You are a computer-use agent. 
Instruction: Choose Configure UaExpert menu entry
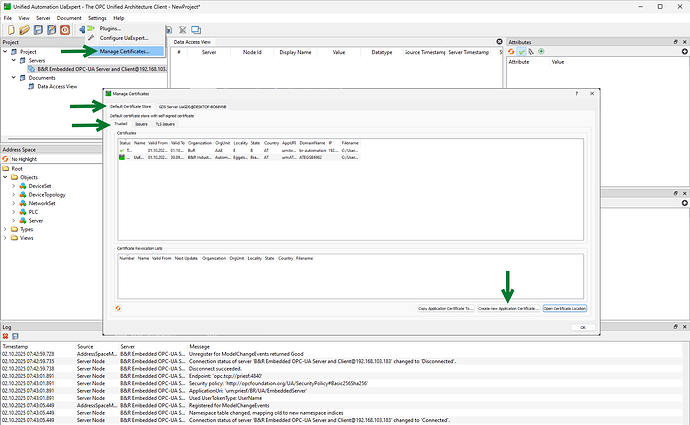[x=125, y=38]
